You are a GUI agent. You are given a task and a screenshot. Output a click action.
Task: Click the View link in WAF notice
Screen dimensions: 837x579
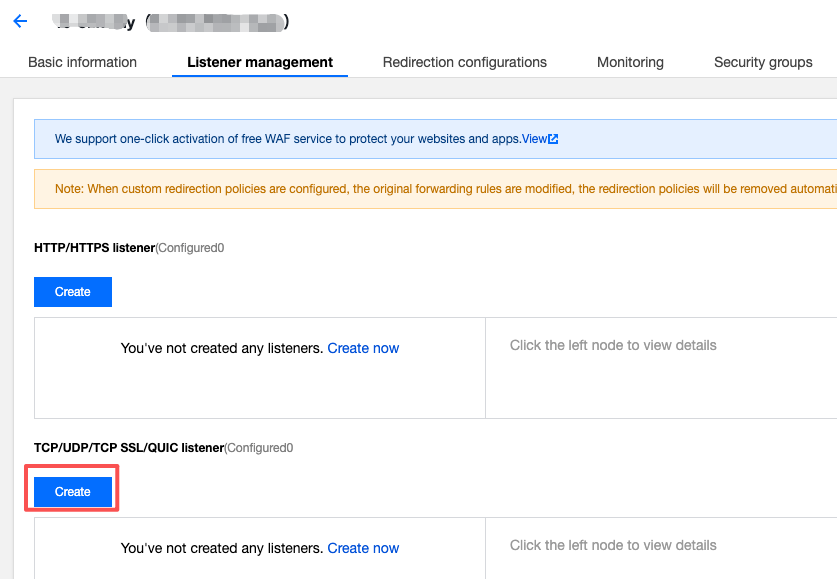click(x=534, y=139)
